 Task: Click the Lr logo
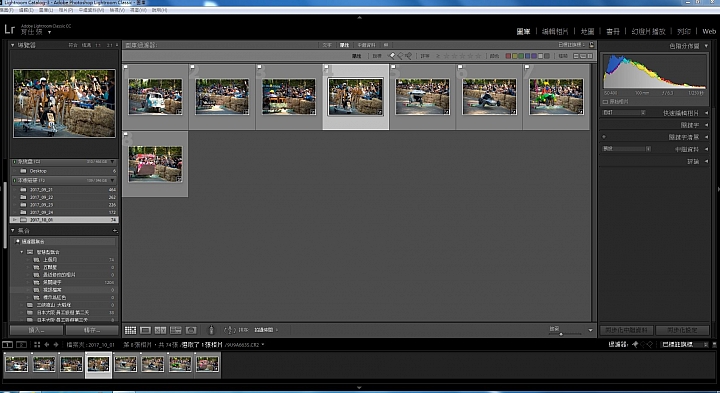(x=10, y=30)
